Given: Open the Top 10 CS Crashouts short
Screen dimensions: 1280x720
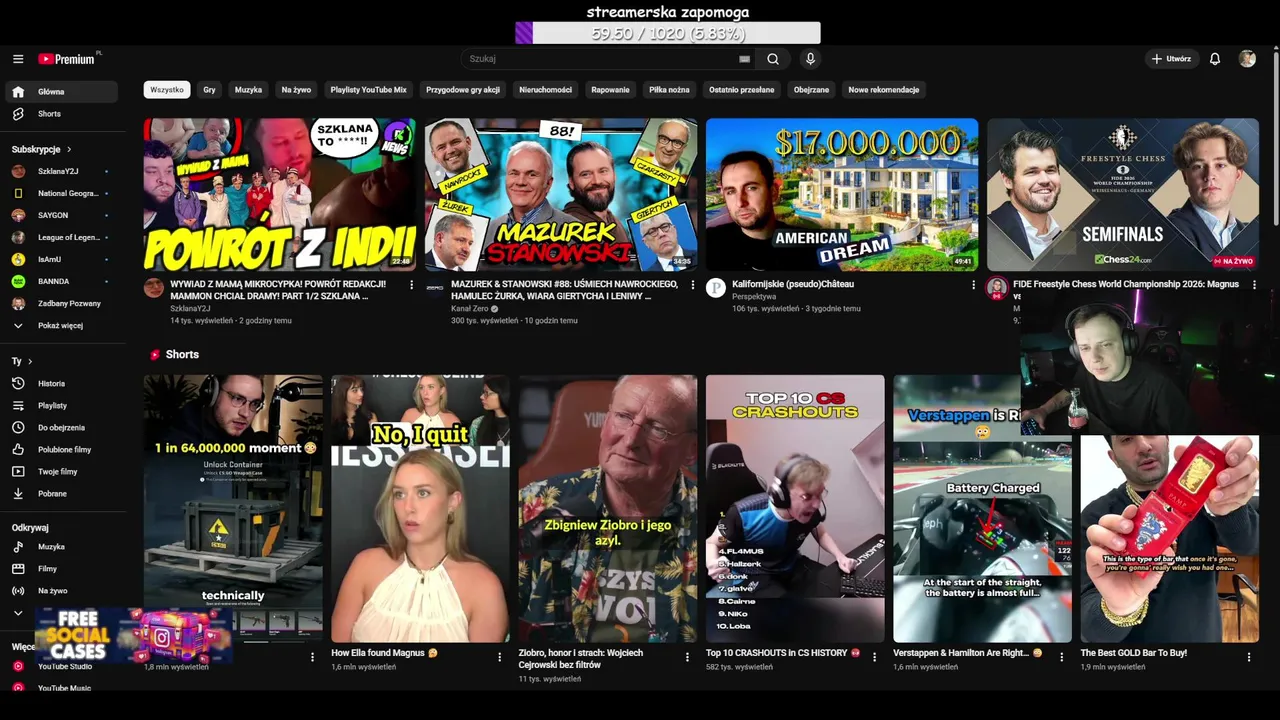Looking at the screenshot, I should coord(795,508).
